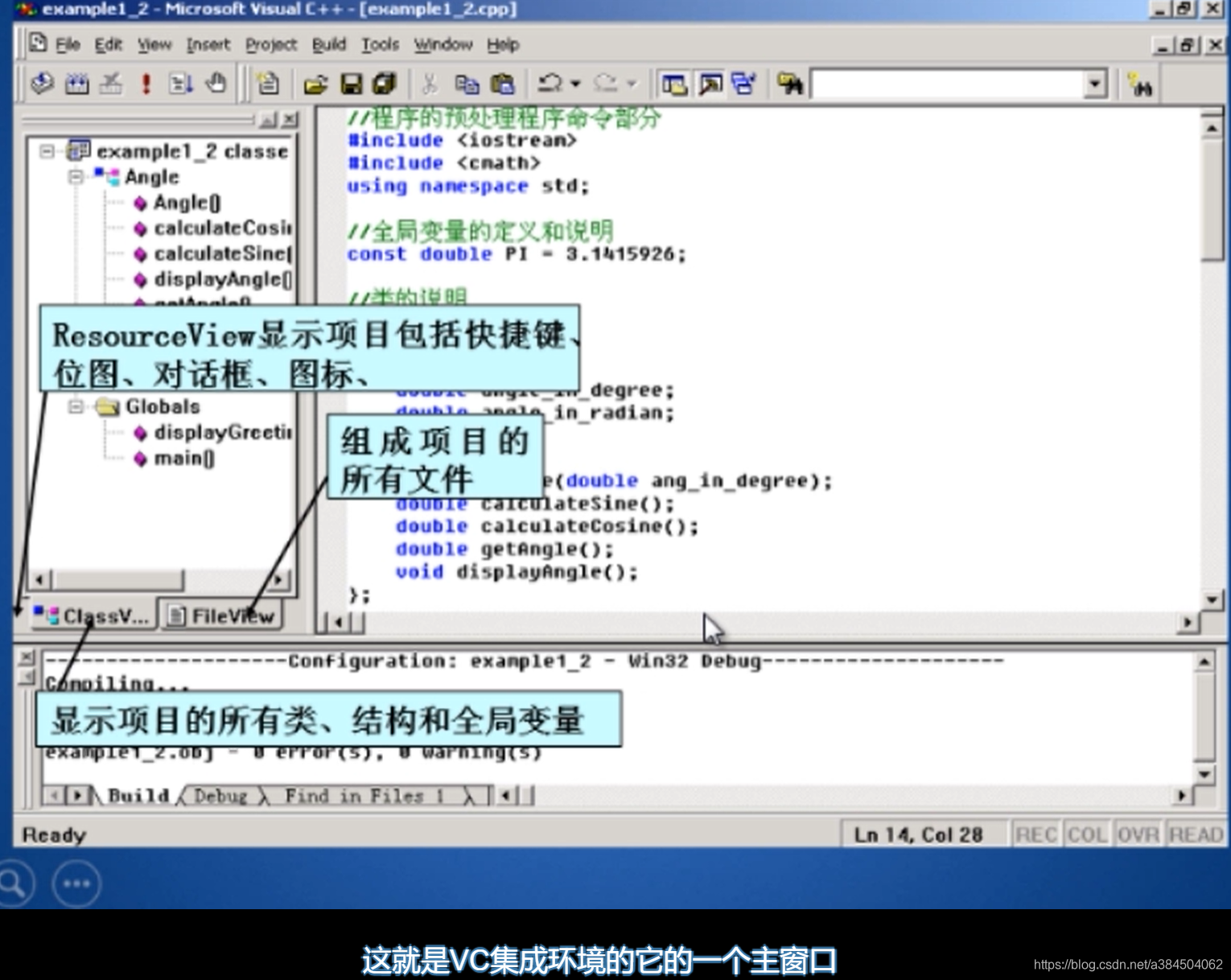1231x980 pixels.
Task: Open the Find combo box dropdown arrow
Action: (1094, 84)
